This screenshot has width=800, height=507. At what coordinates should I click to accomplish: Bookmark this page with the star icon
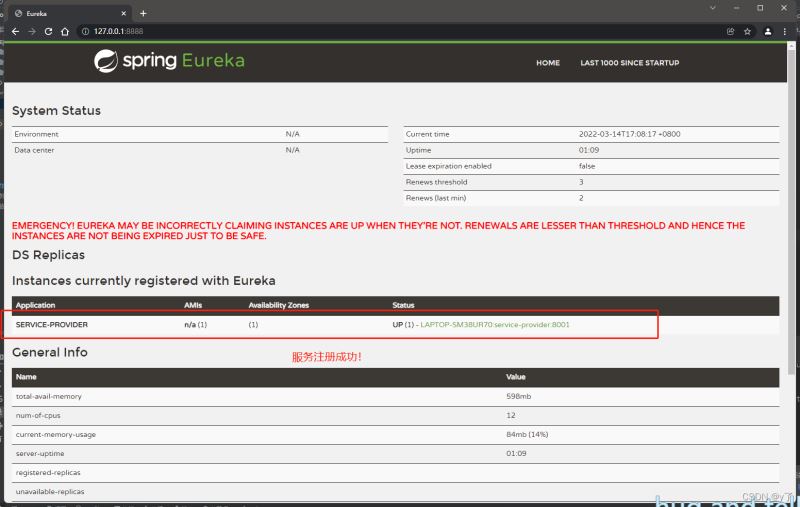pos(747,31)
